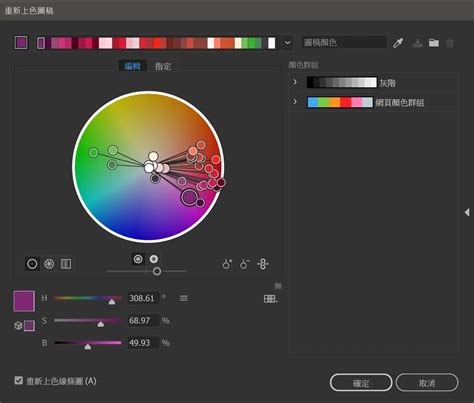Switch to the 指定 tab

(163, 66)
